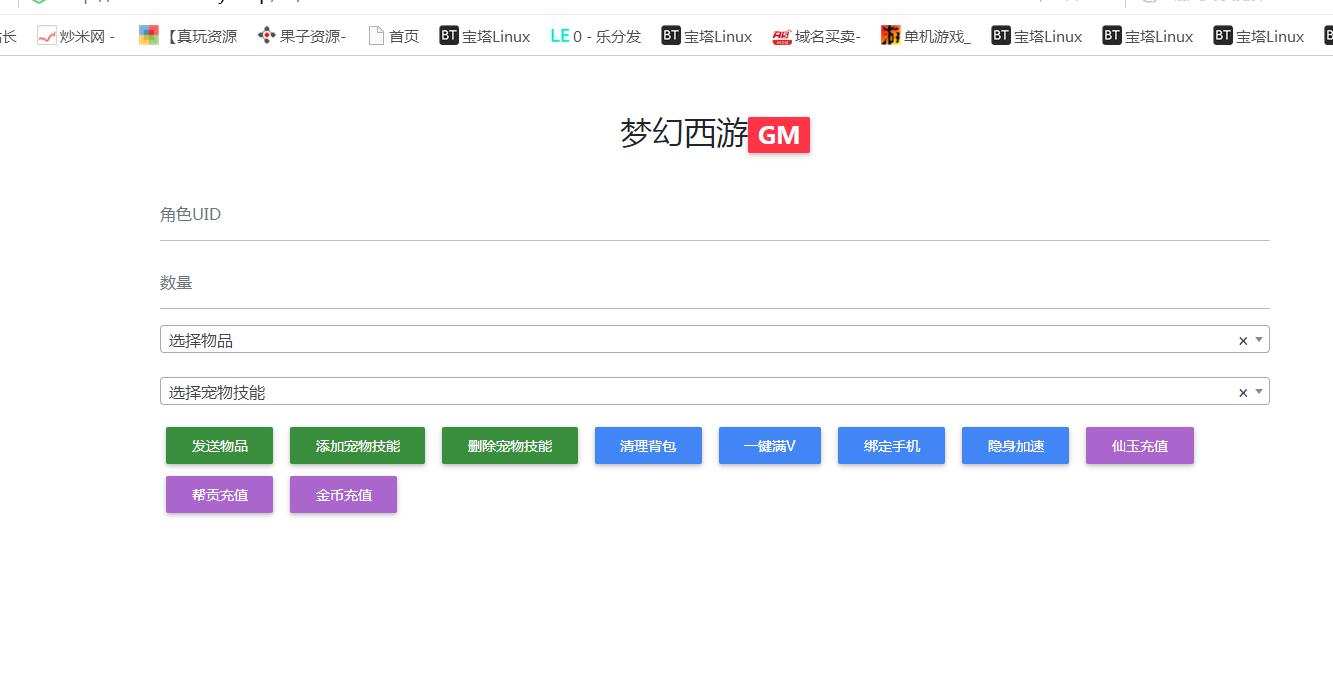The width and height of the screenshot is (1333, 678).
Task: Click the LE 乐分发 bookmark icon
Action: coord(559,36)
